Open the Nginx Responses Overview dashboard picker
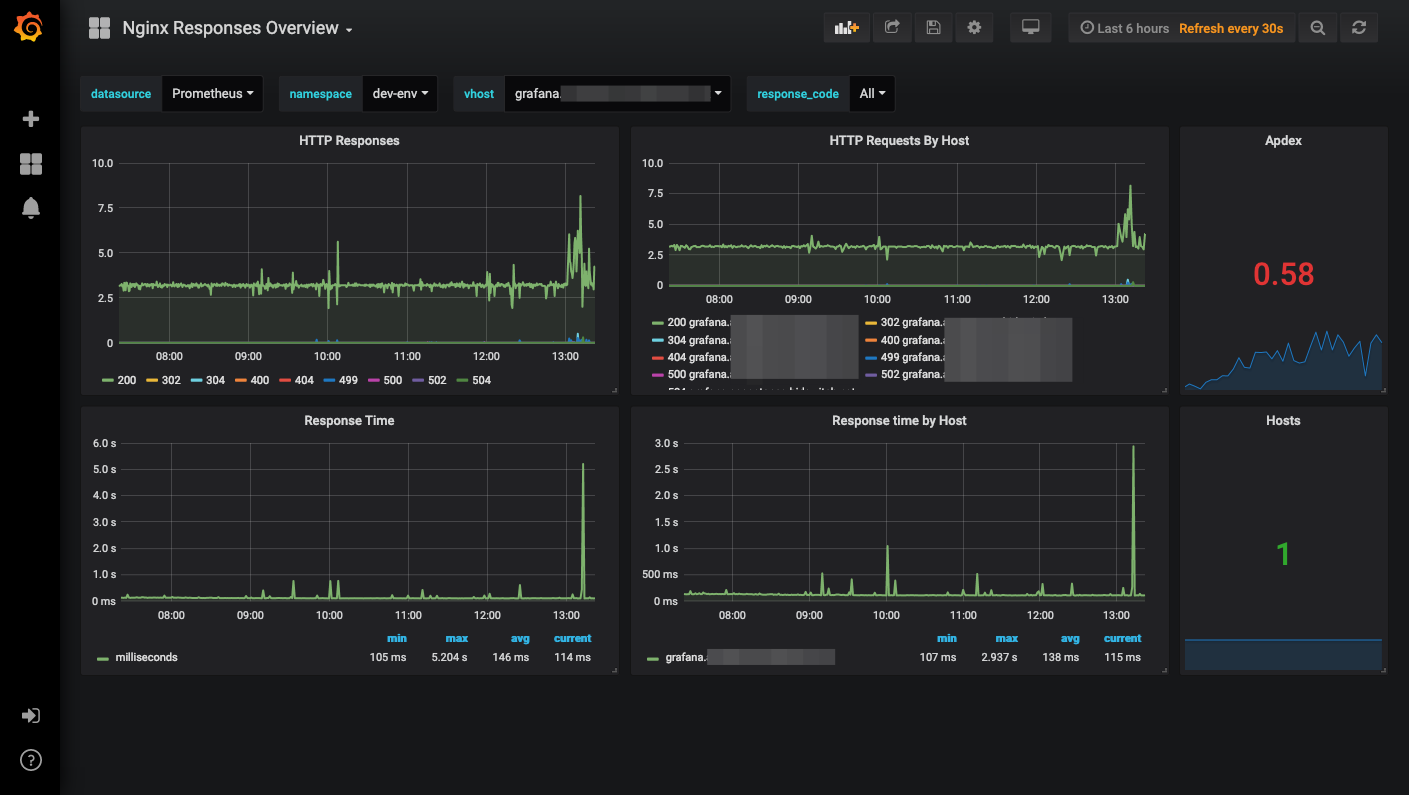1409x795 pixels. pyautogui.click(x=236, y=28)
